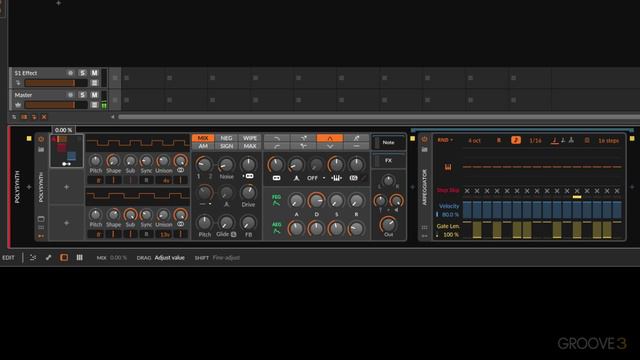Adjust first Velocity step bar in Arpeggiator
Viewport: 640px width, 360px height.
click(x=467, y=210)
